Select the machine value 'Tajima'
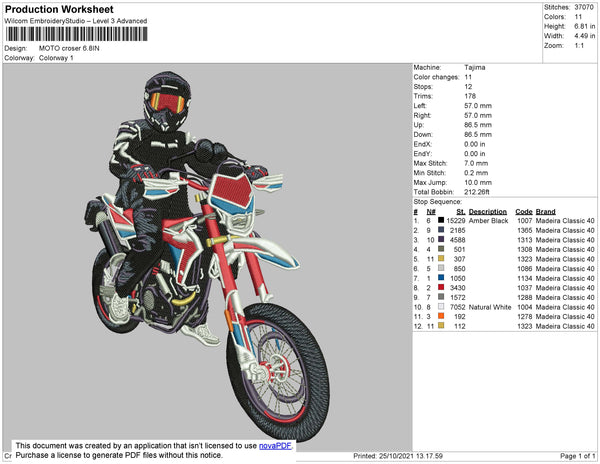Viewport: 600px width, 464px height. click(x=475, y=67)
